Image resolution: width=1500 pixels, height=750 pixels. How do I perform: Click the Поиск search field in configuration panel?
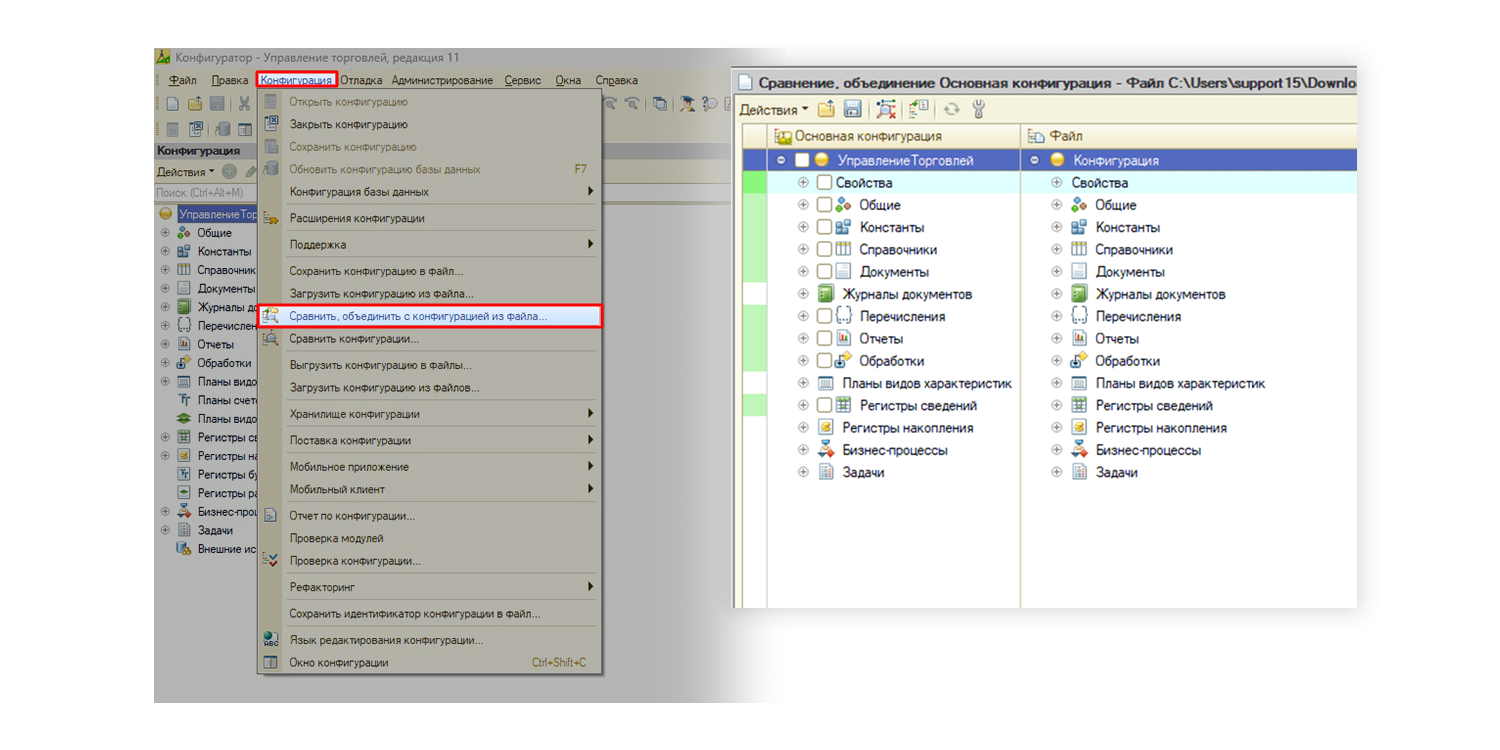click(x=205, y=193)
